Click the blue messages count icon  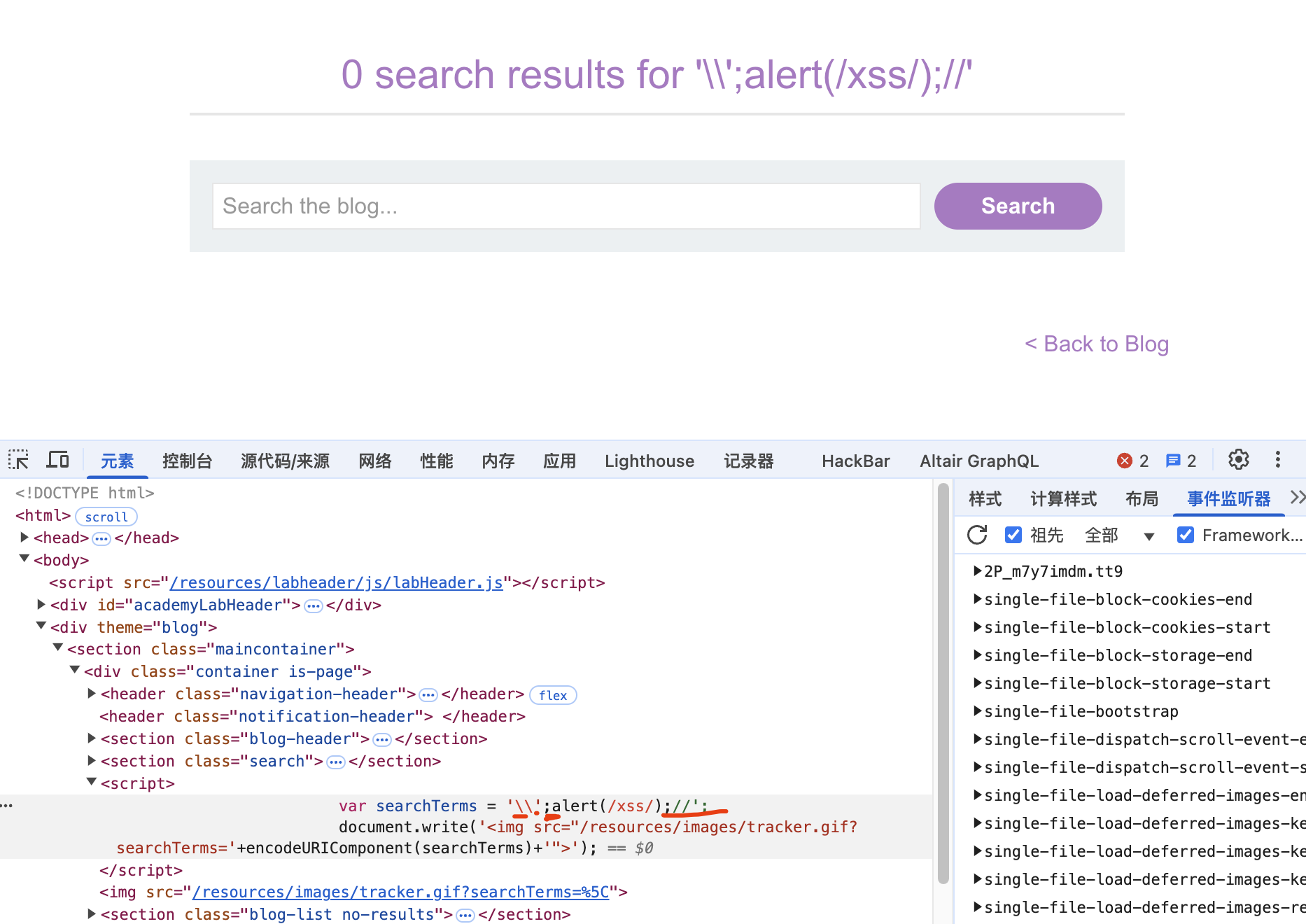[1173, 461]
